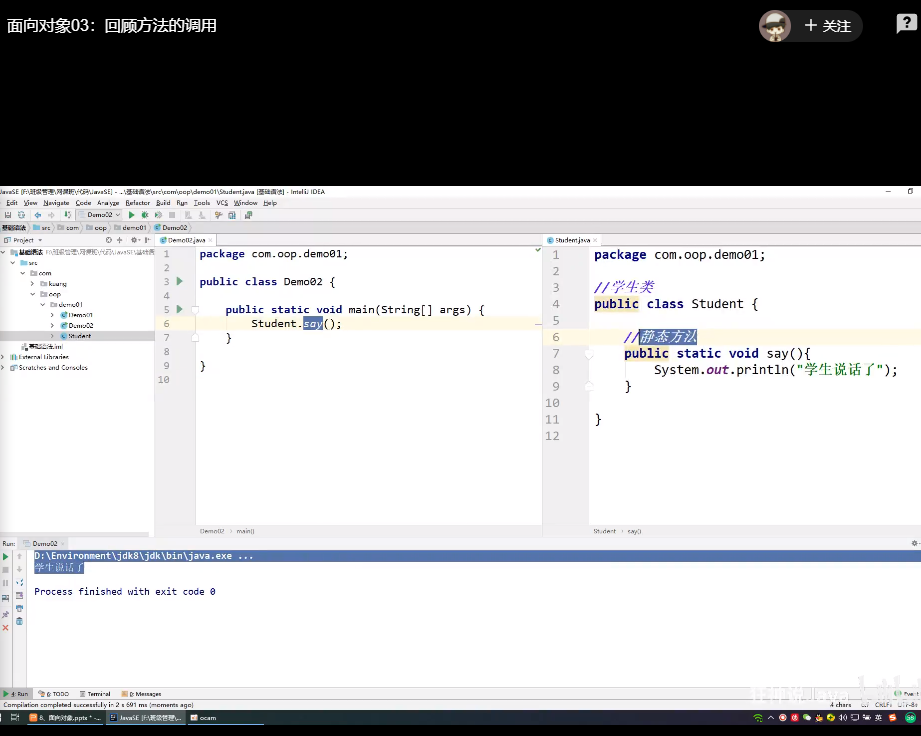Screen dimensions: 921x736
Task: Collapse the demo01 package folder
Action: pos(43,305)
